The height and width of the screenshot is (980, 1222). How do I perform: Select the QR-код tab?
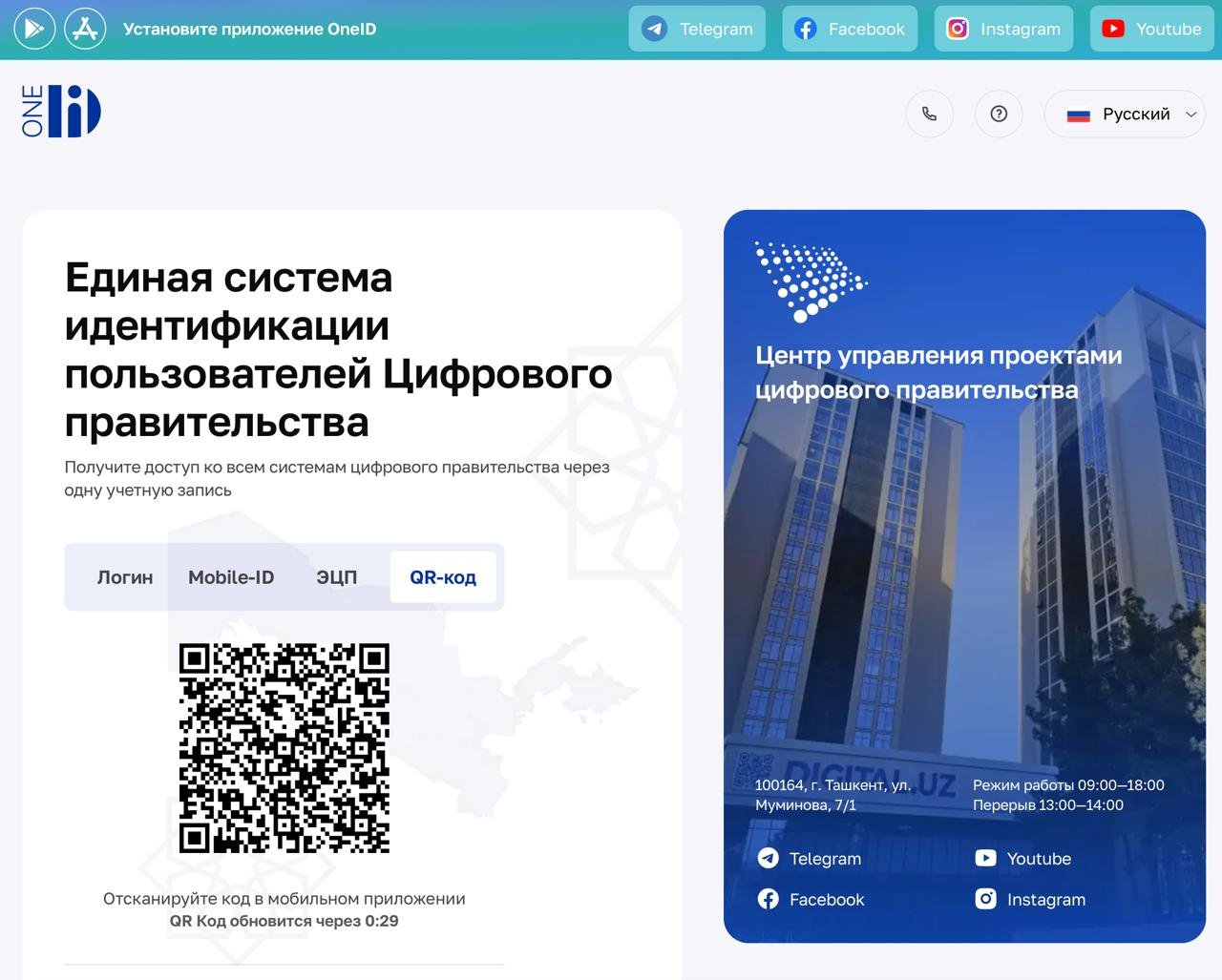tap(443, 577)
